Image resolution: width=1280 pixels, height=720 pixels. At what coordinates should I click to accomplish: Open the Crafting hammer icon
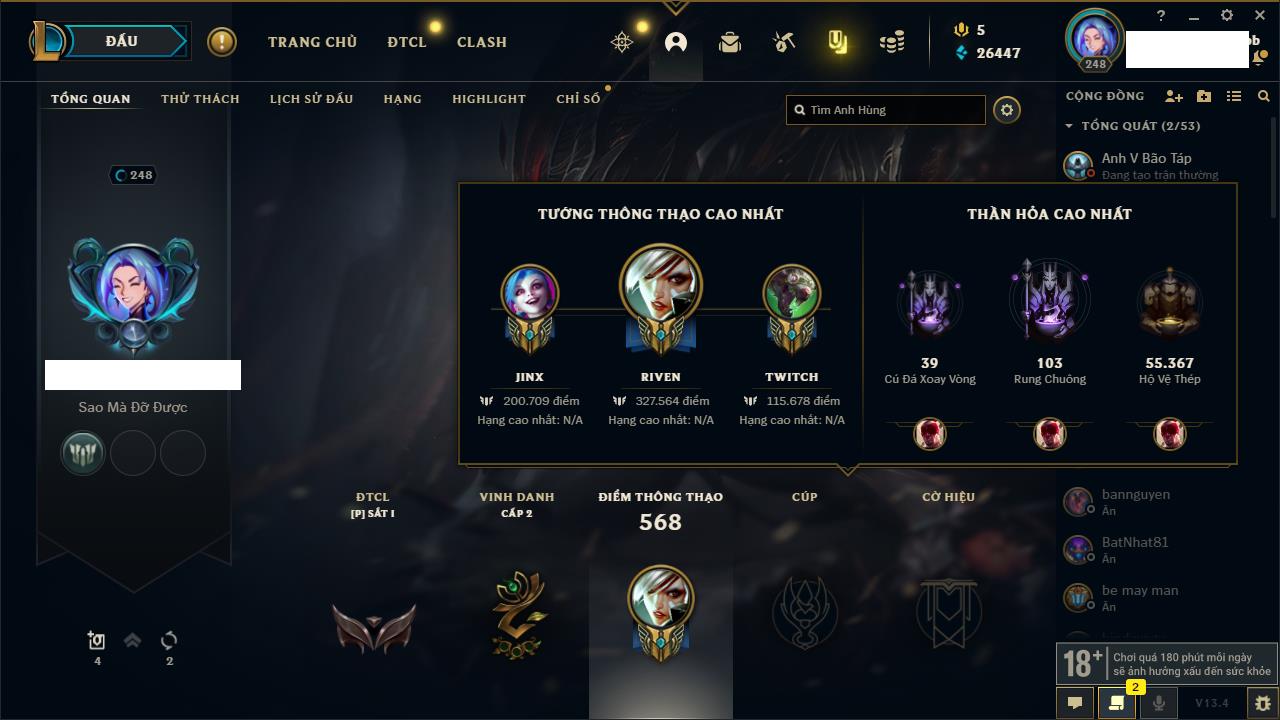coord(784,42)
